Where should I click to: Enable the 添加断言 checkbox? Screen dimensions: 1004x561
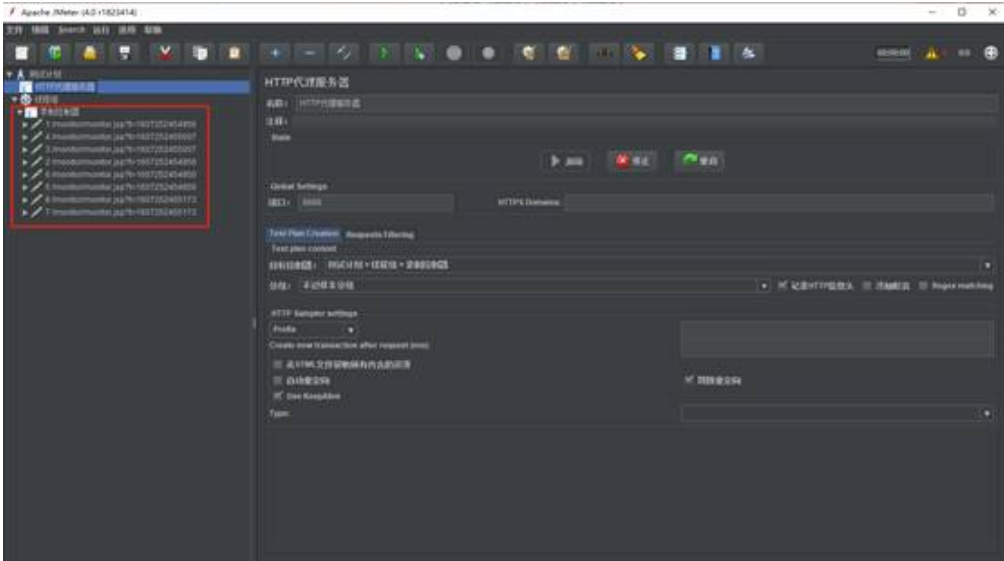point(867,286)
